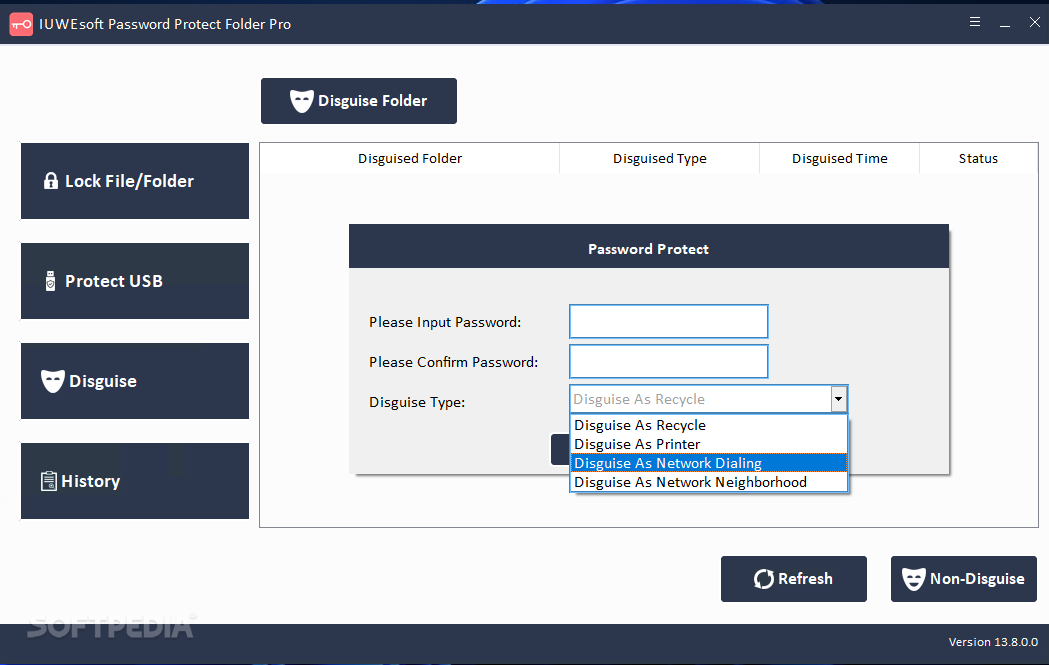Collapse the Disguise Type dropdown arrow
The width and height of the screenshot is (1049, 665).
click(x=838, y=399)
